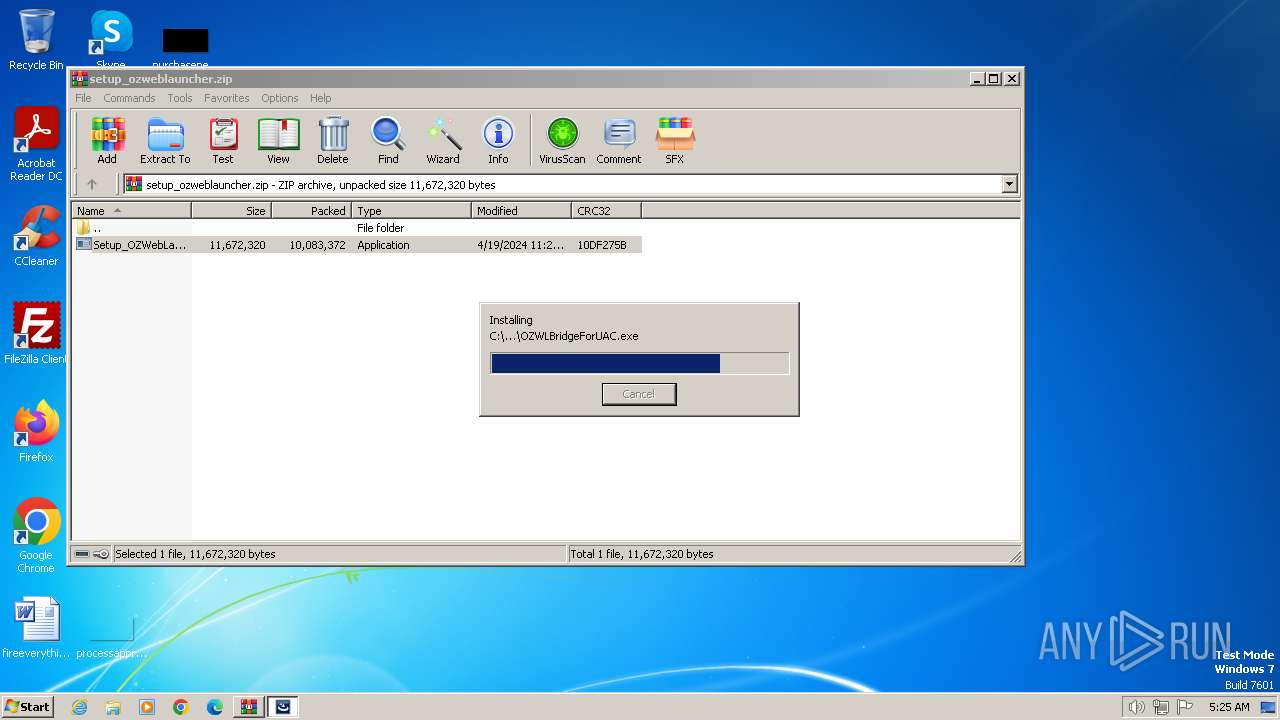Open the Wizard tool
Viewport: 1280px width, 720px height.
click(x=443, y=141)
